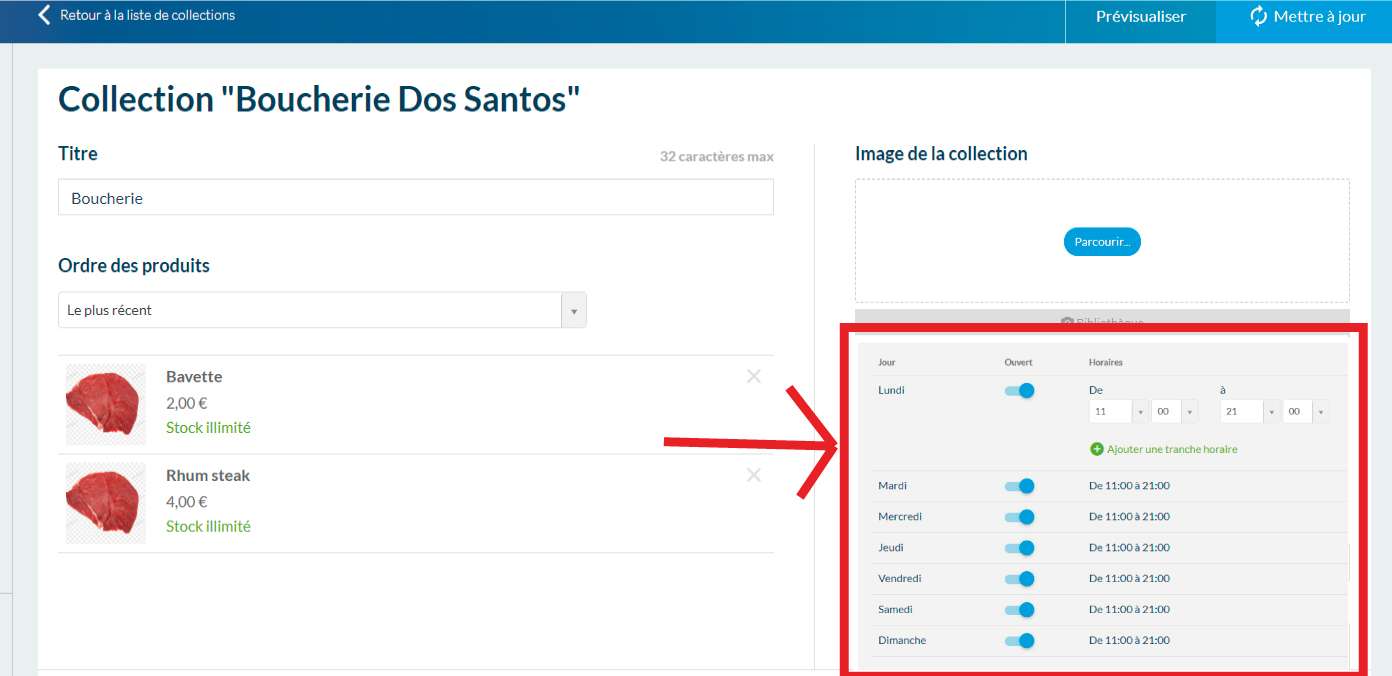This screenshot has width=1392, height=676.
Task: Open the Bibliothèque image library bar
Action: tap(1102, 321)
